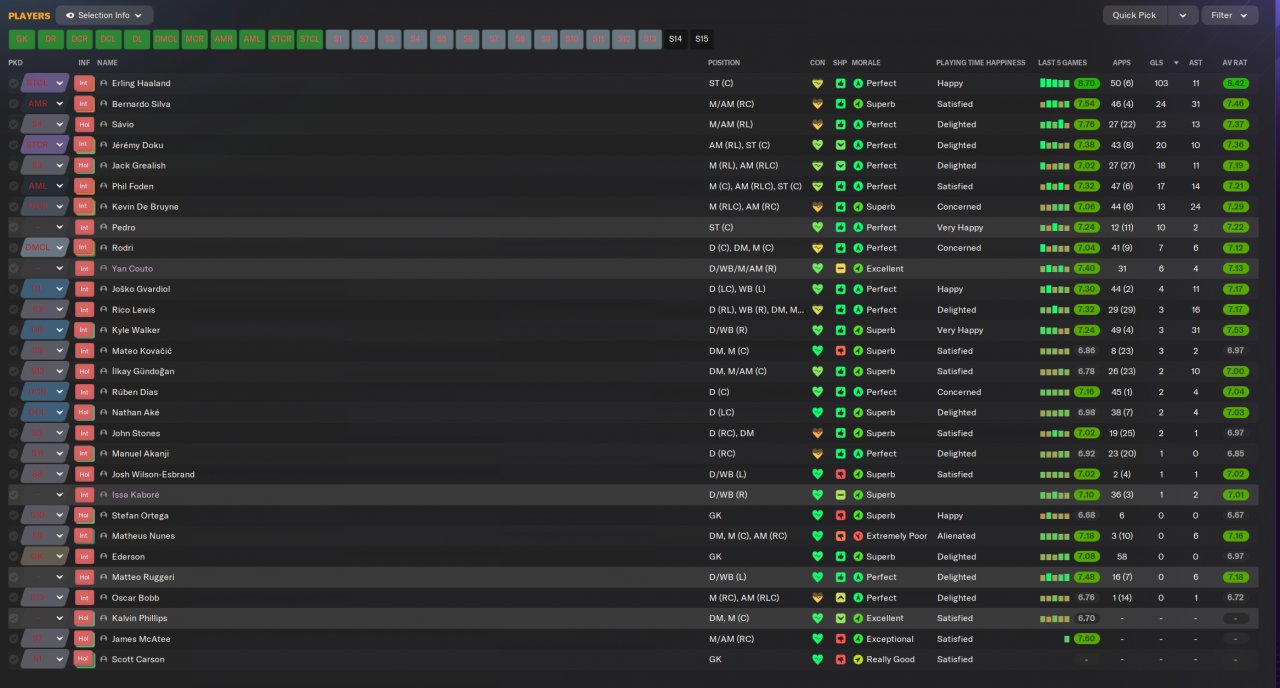Open Kalvin Phillips' empty position dropdown
1280x688 pixels.
45,618
